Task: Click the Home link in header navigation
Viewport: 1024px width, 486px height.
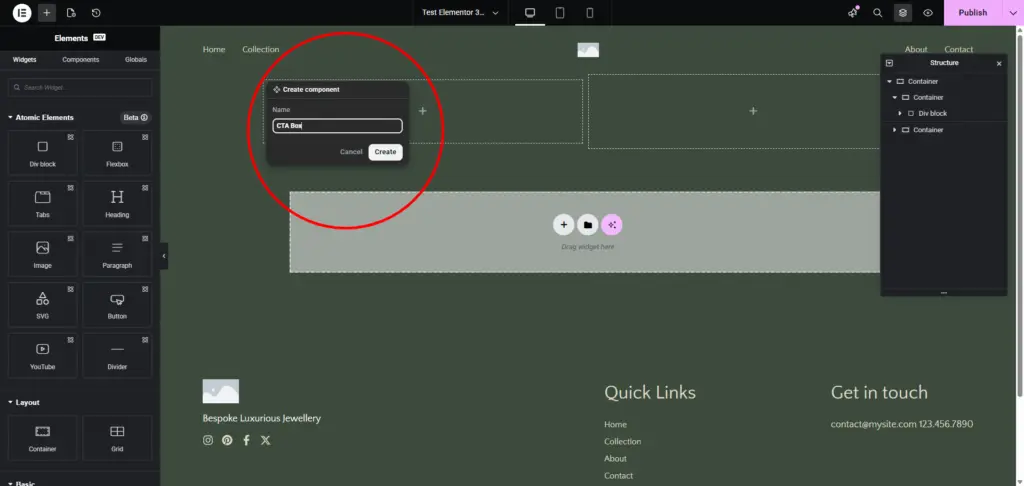Action: coord(214,49)
